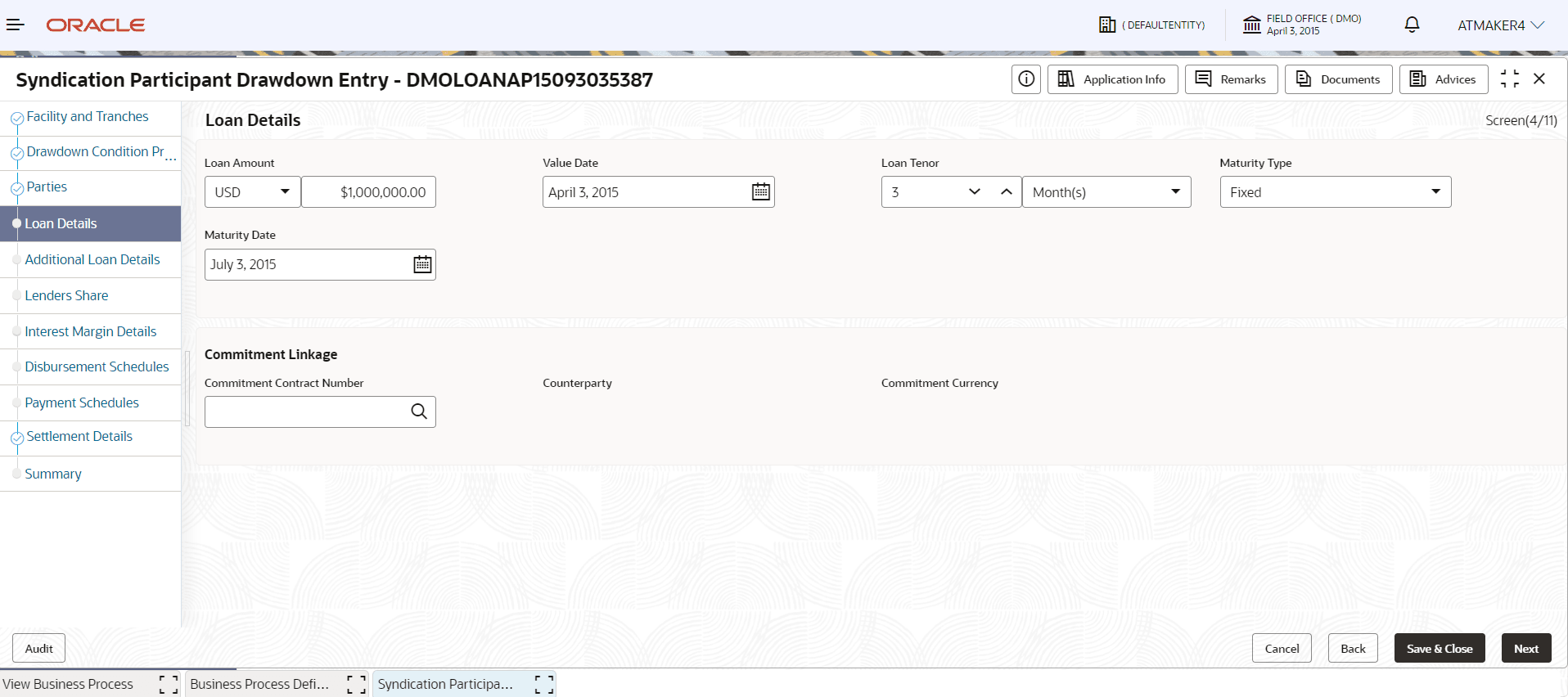Expand the ATMAKER4 user menu

(1500, 25)
